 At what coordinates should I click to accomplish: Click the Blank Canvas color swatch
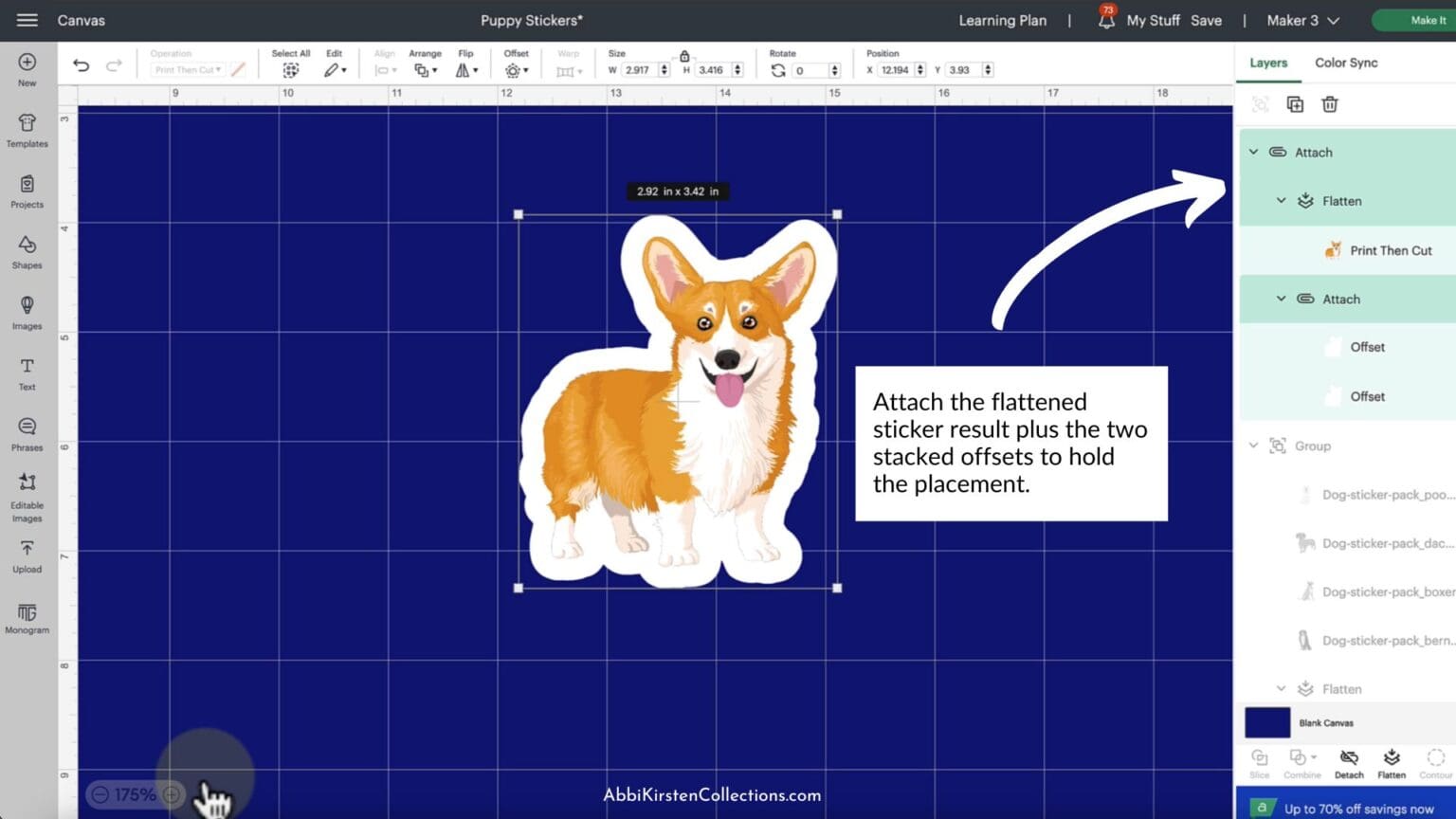click(1267, 722)
